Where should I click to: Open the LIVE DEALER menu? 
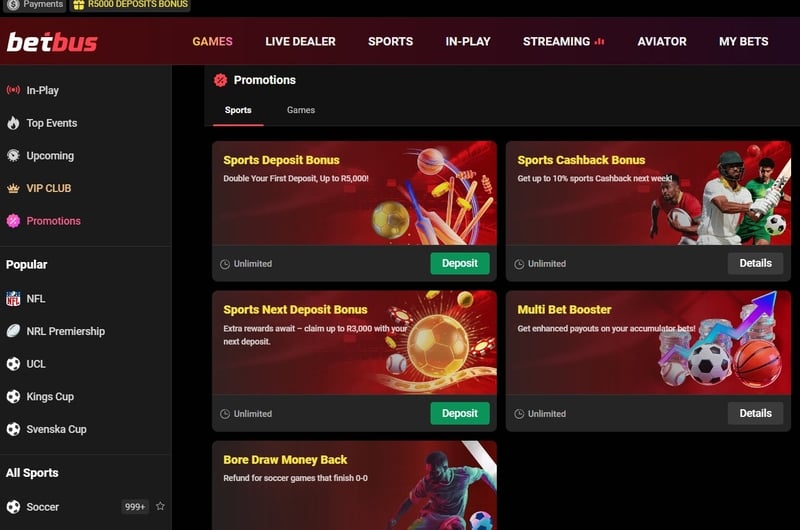tap(301, 41)
